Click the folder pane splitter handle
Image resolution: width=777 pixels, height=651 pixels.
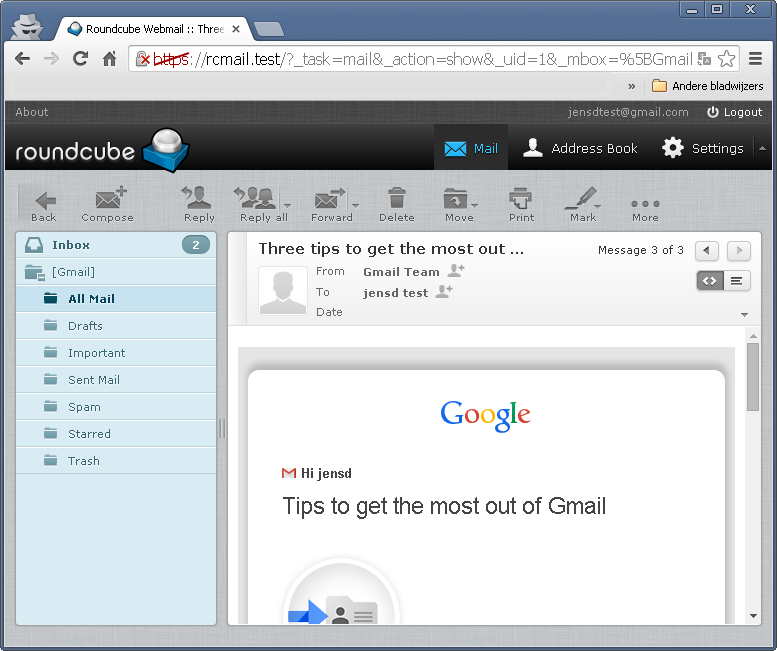pyautogui.click(x=222, y=428)
